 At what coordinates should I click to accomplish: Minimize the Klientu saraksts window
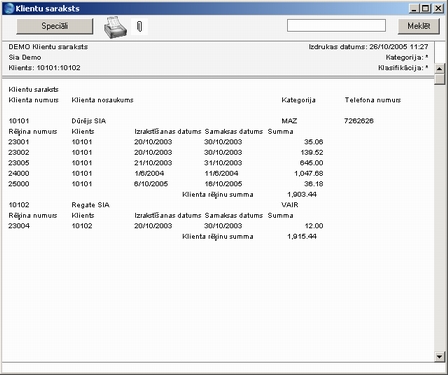[414, 8]
